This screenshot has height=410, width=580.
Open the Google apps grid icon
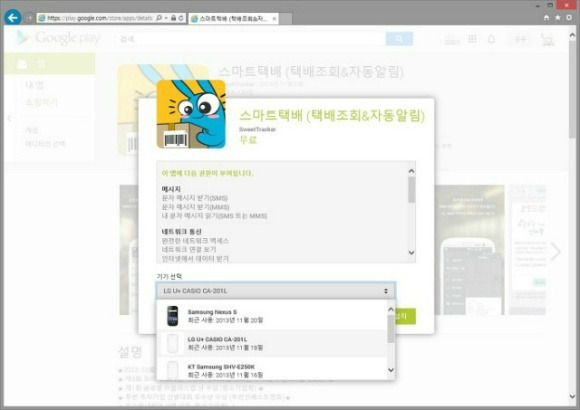(x=472, y=38)
